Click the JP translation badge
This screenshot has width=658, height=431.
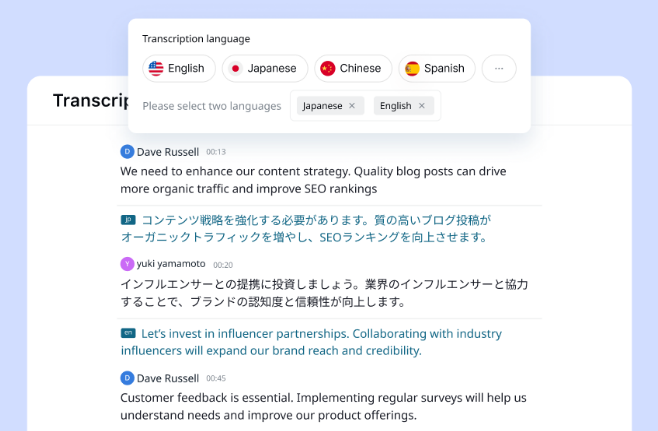click(x=128, y=219)
